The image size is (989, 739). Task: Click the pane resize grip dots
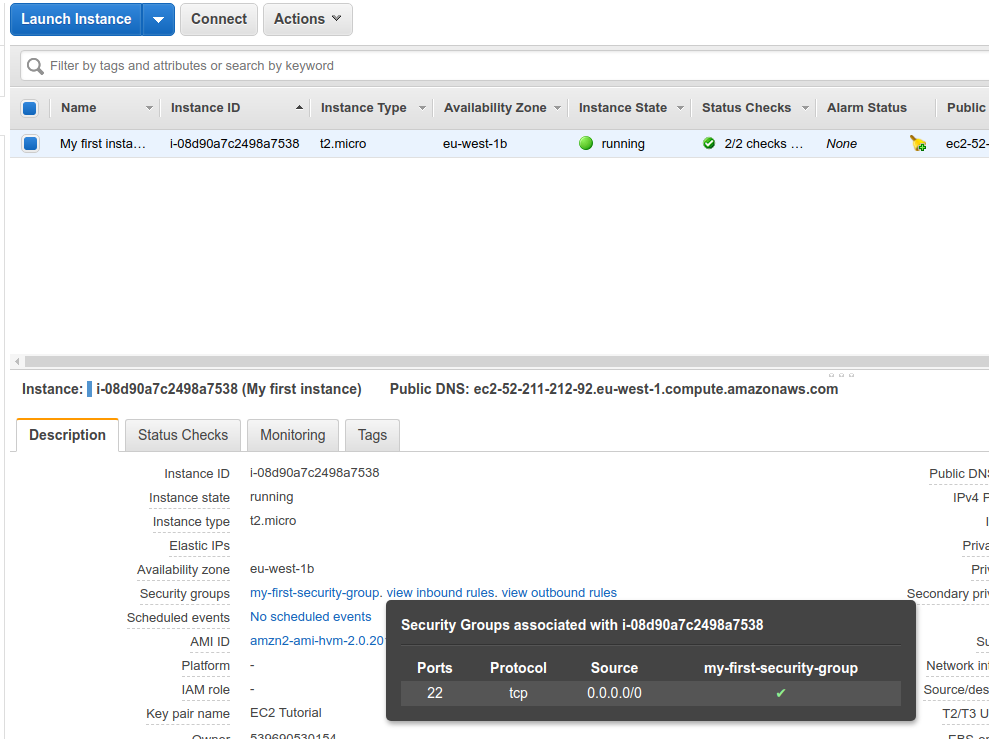(x=841, y=375)
